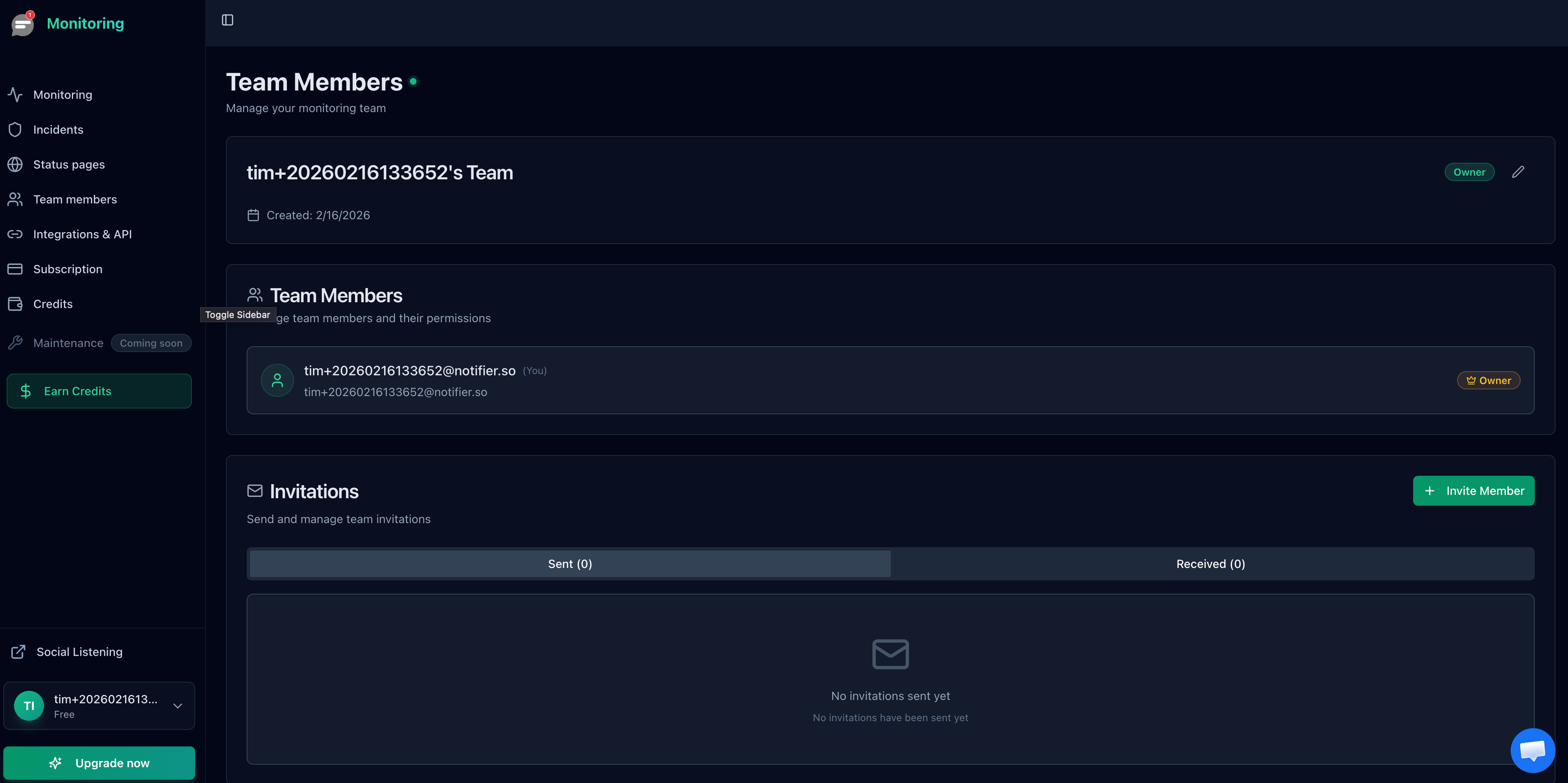Click the Invite Member button
The width and height of the screenshot is (1568, 783).
coord(1473,491)
